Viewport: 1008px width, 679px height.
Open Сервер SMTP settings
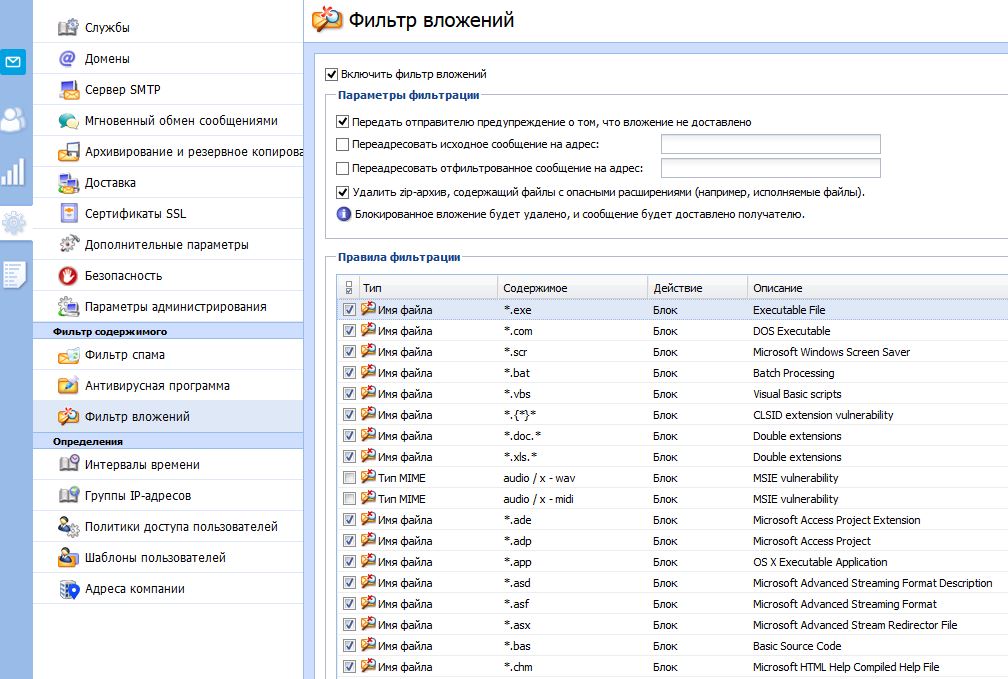[x=122, y=89]
